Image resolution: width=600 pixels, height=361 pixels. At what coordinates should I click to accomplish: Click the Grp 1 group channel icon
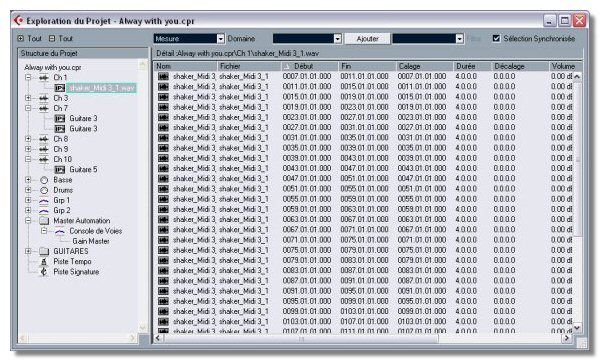click(x=44, y=201)
